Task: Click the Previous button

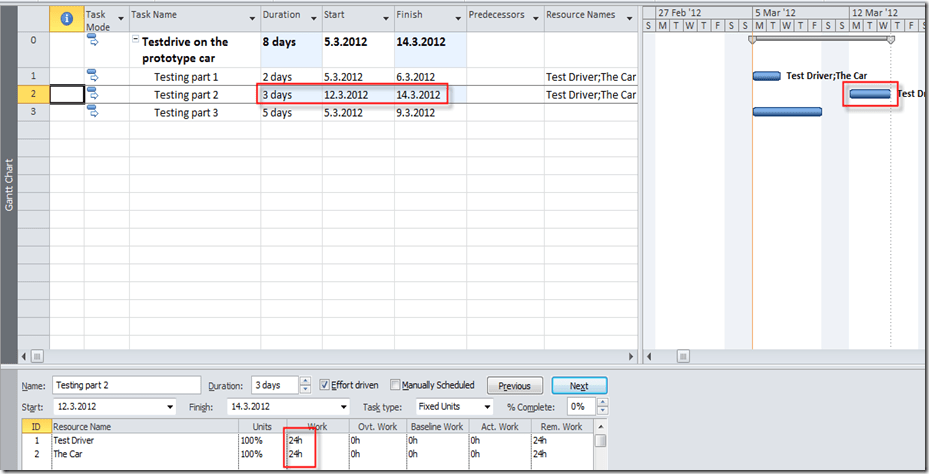Action: tap(514, 386)
